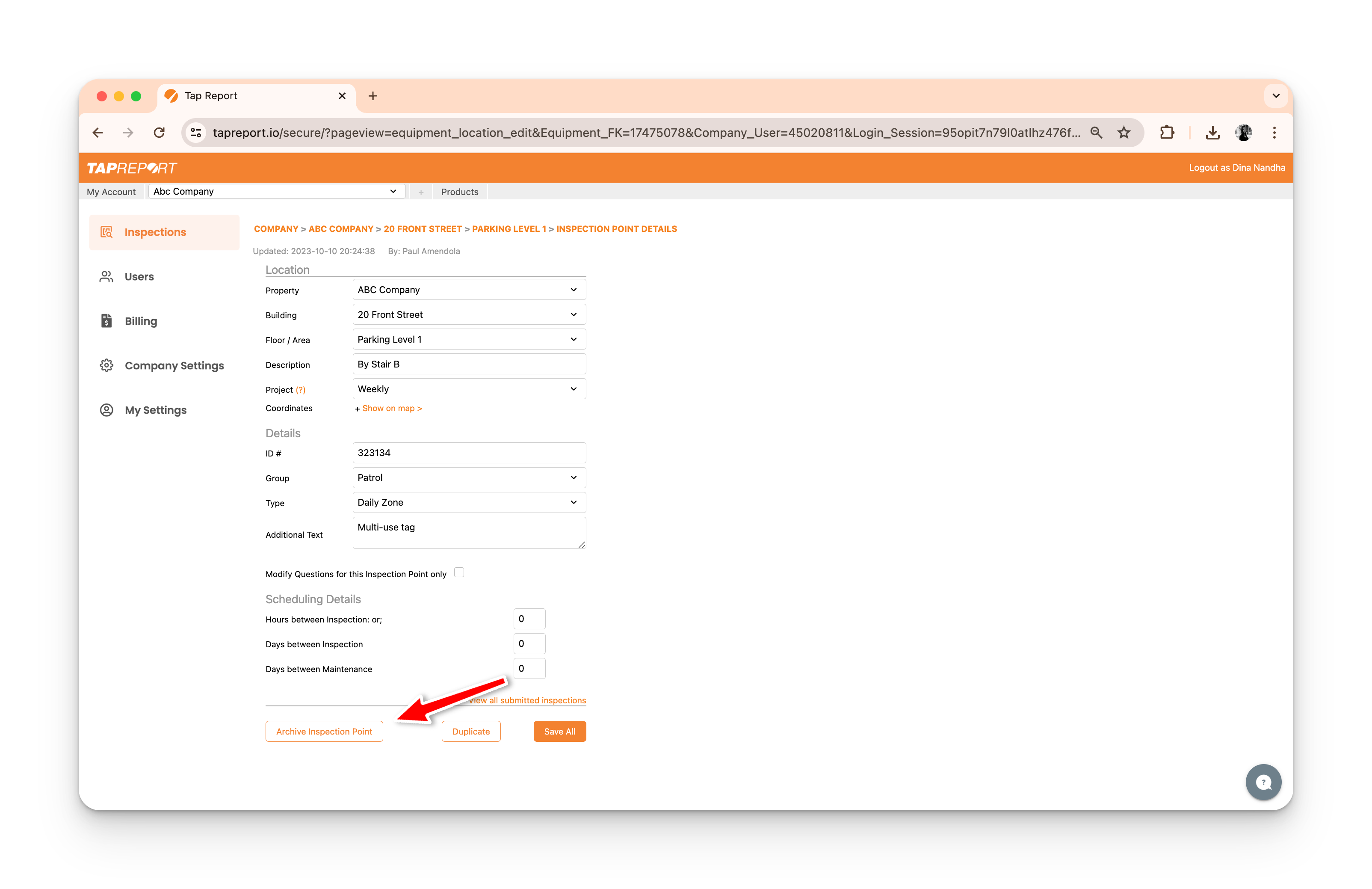This screenshot has height=889, width=1372.
Task: Open browser extensions puzzle icon
Action: click(1167, 133)
